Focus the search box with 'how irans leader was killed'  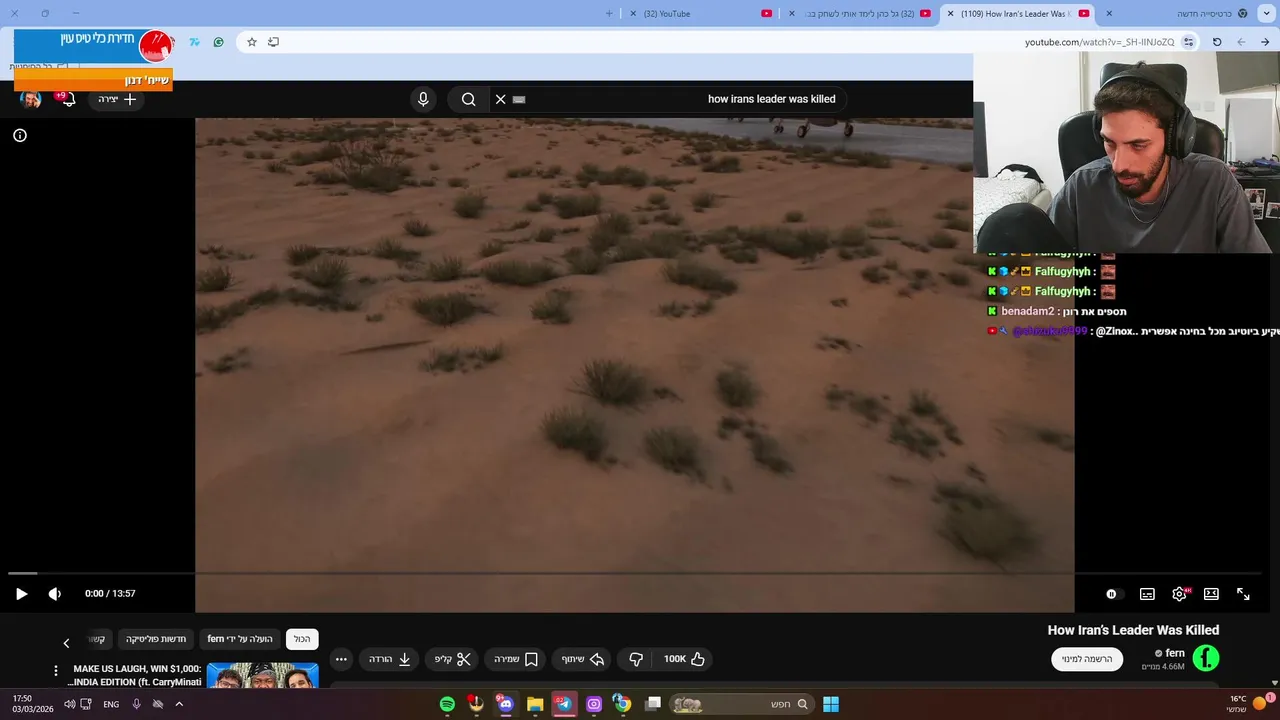point(685,99)
